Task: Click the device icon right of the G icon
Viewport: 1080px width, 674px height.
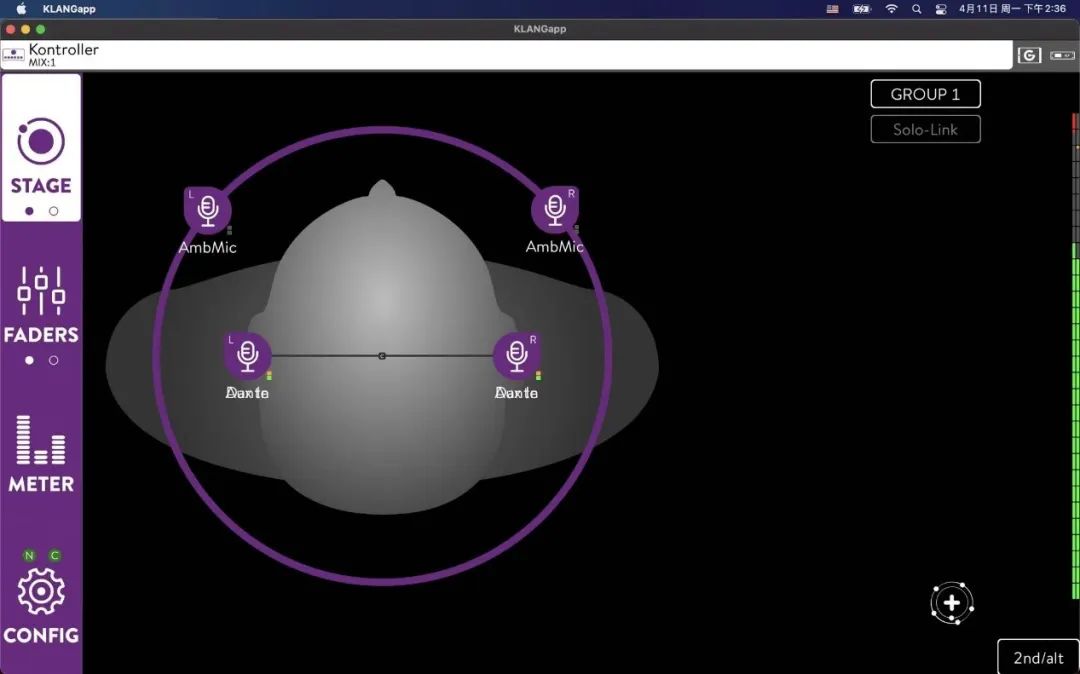Action: [1062, 55]
